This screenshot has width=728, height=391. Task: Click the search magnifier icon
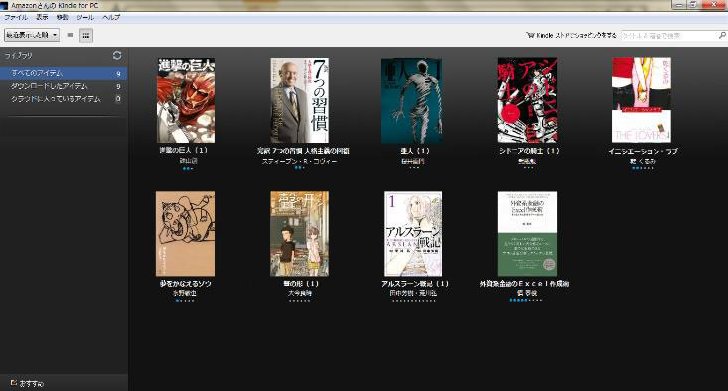722,35
